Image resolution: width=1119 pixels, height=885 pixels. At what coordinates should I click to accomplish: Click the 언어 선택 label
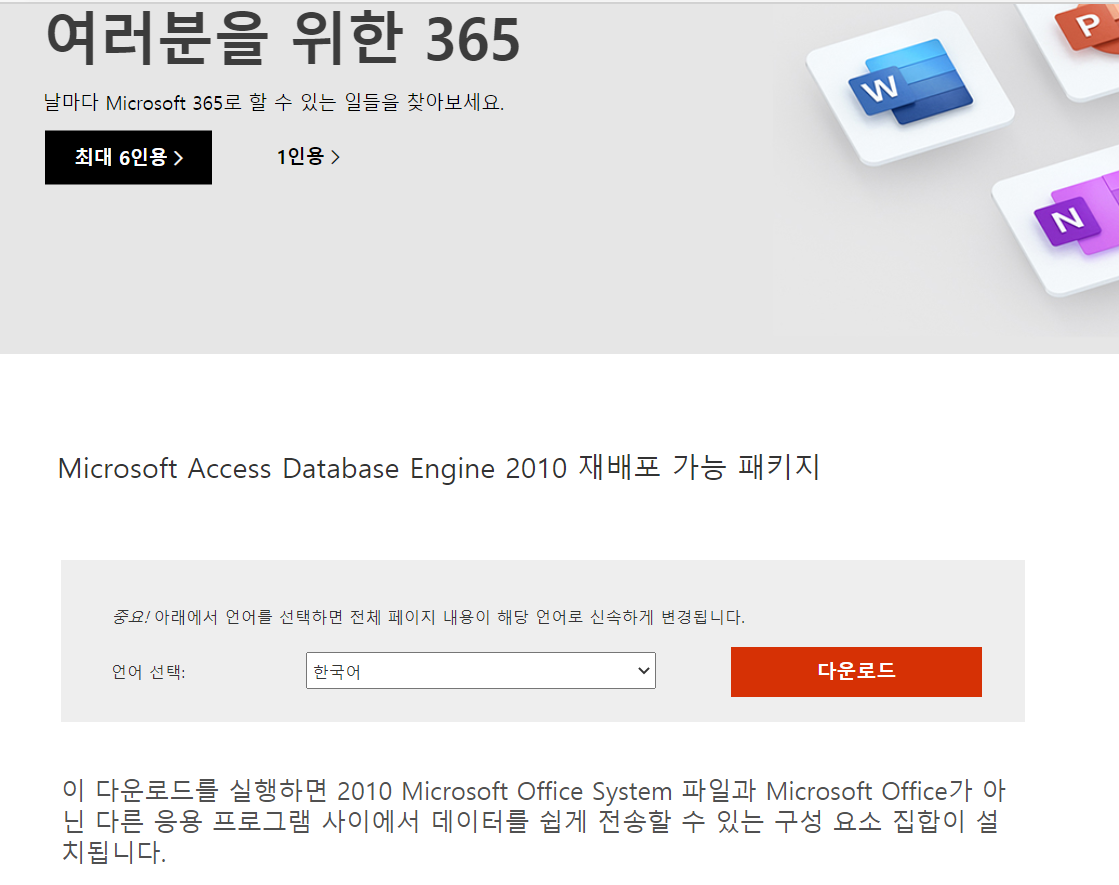[x=149, y=672]
